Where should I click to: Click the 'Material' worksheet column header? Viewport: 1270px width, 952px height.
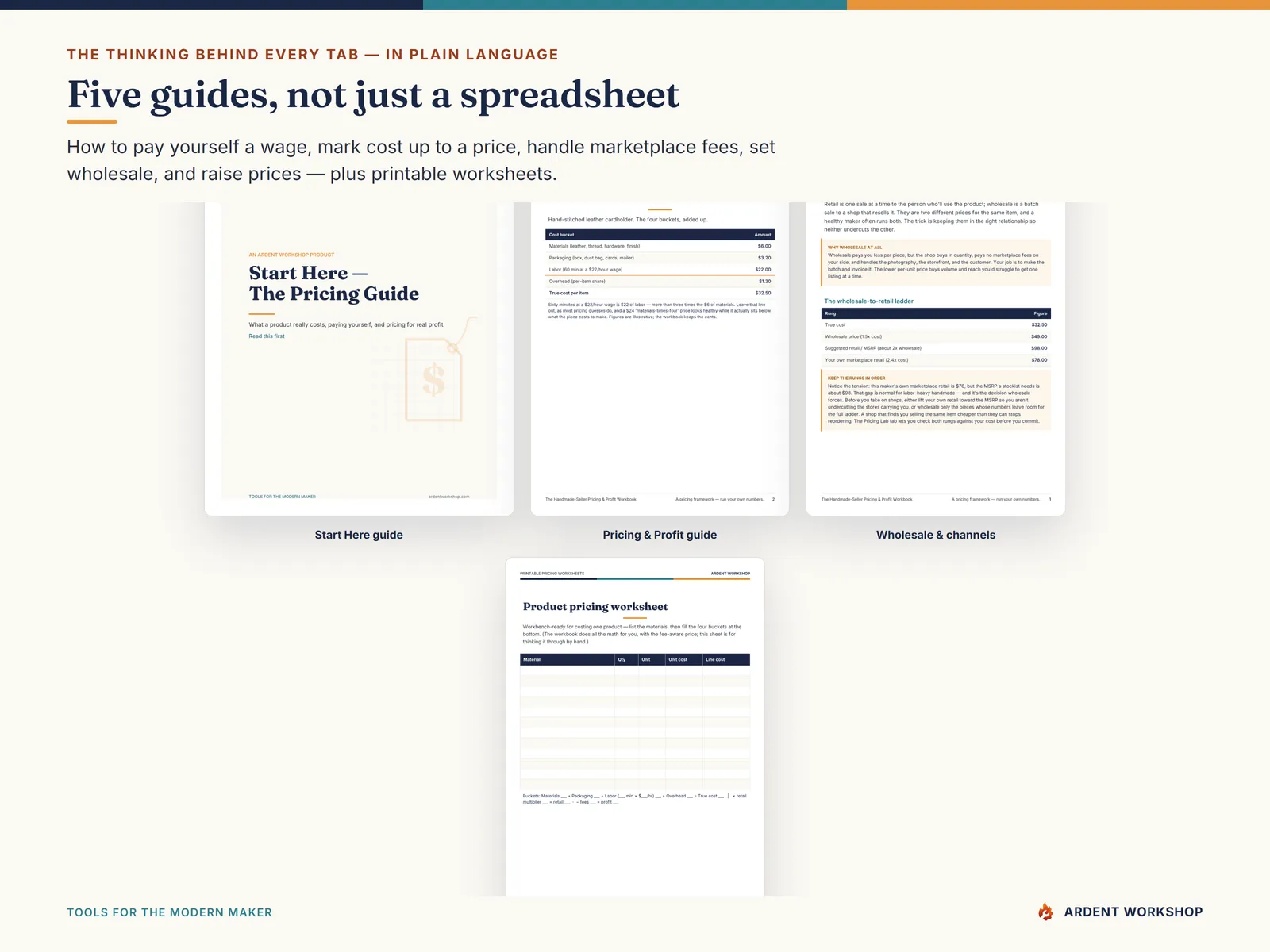(x=532, y=659)
